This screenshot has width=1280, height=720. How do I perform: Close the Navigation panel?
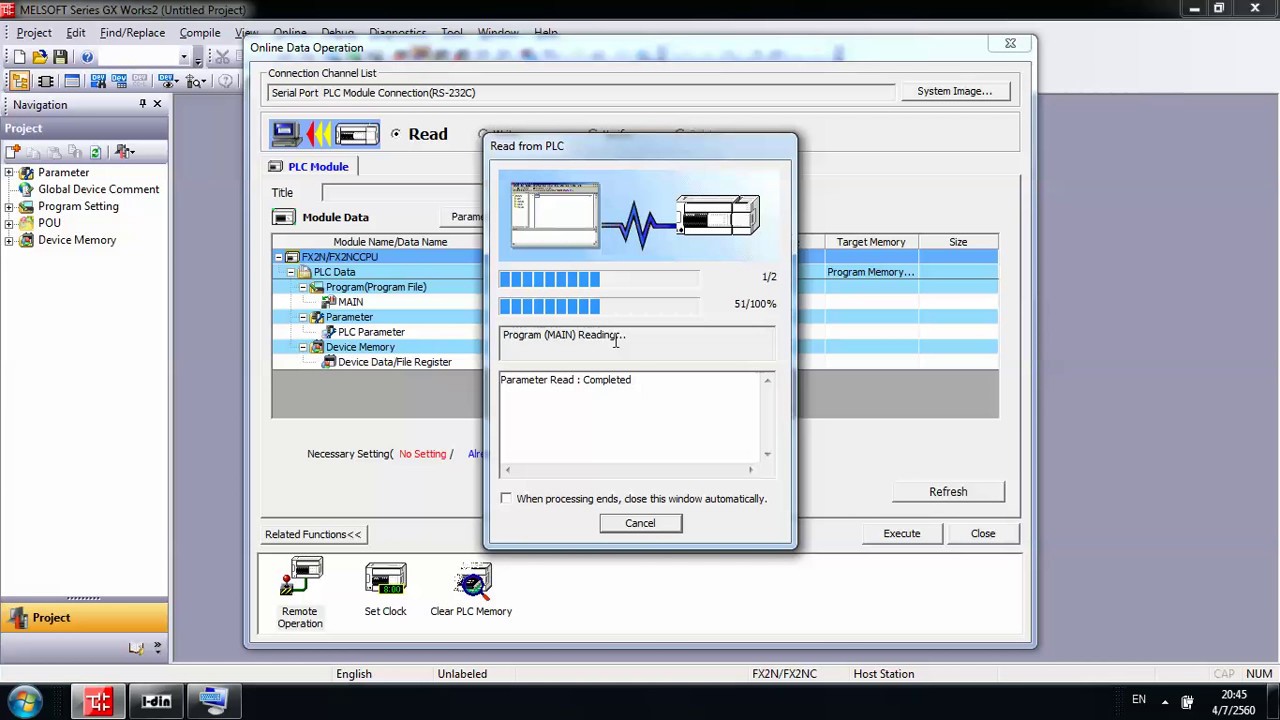pyautogui.click(x=157, y=104)
